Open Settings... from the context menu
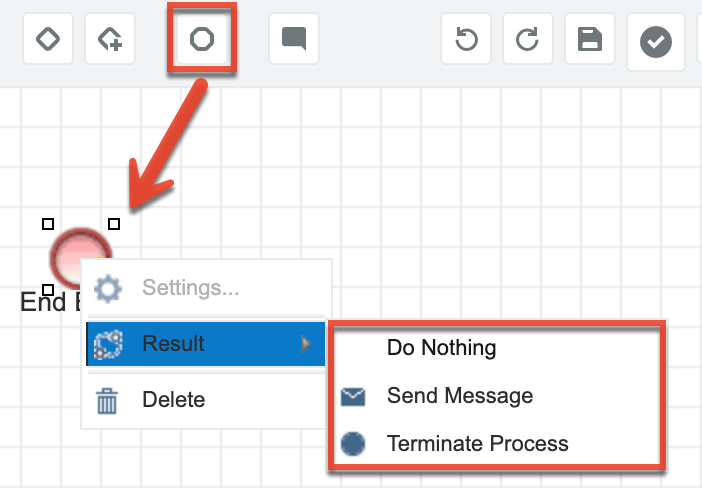The width and height of the screenshot is (702, 488). click(190, 288)
